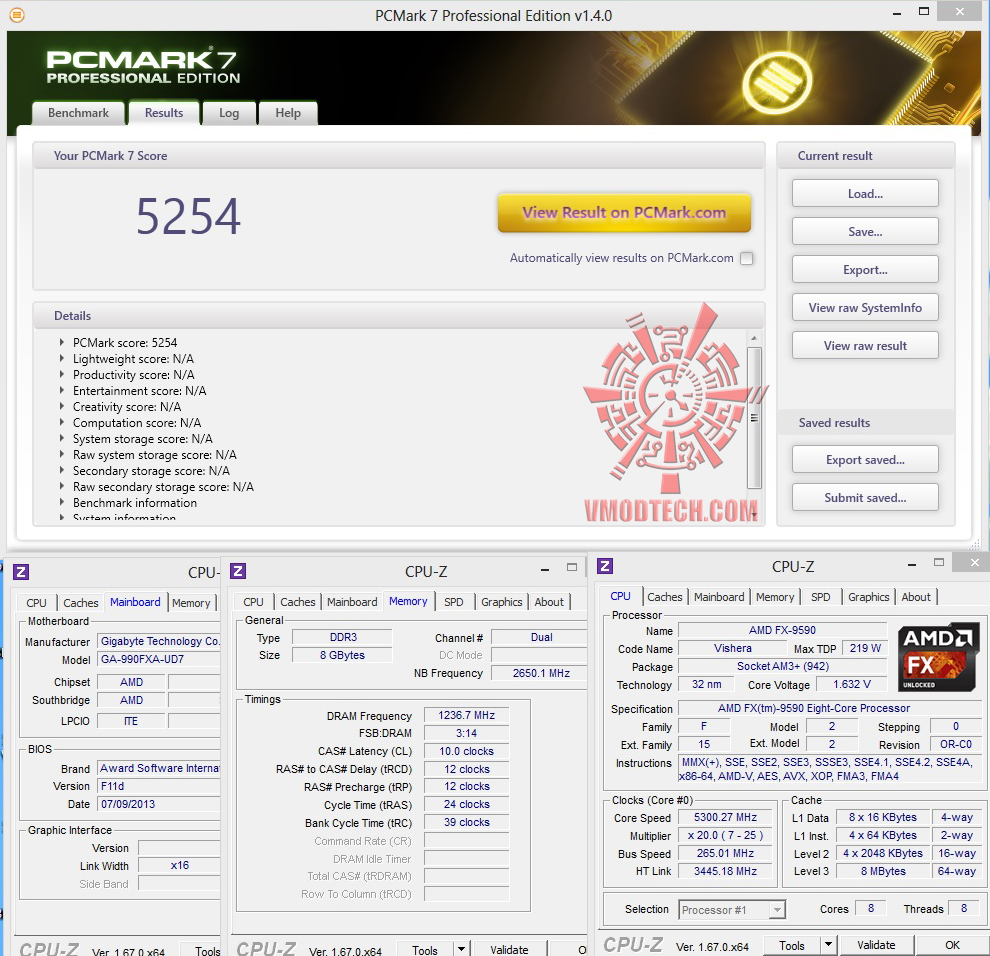Click Tools button in CPU-Z CPU window
The height and width of the screenshot is (956, 990).
point(792,945)
